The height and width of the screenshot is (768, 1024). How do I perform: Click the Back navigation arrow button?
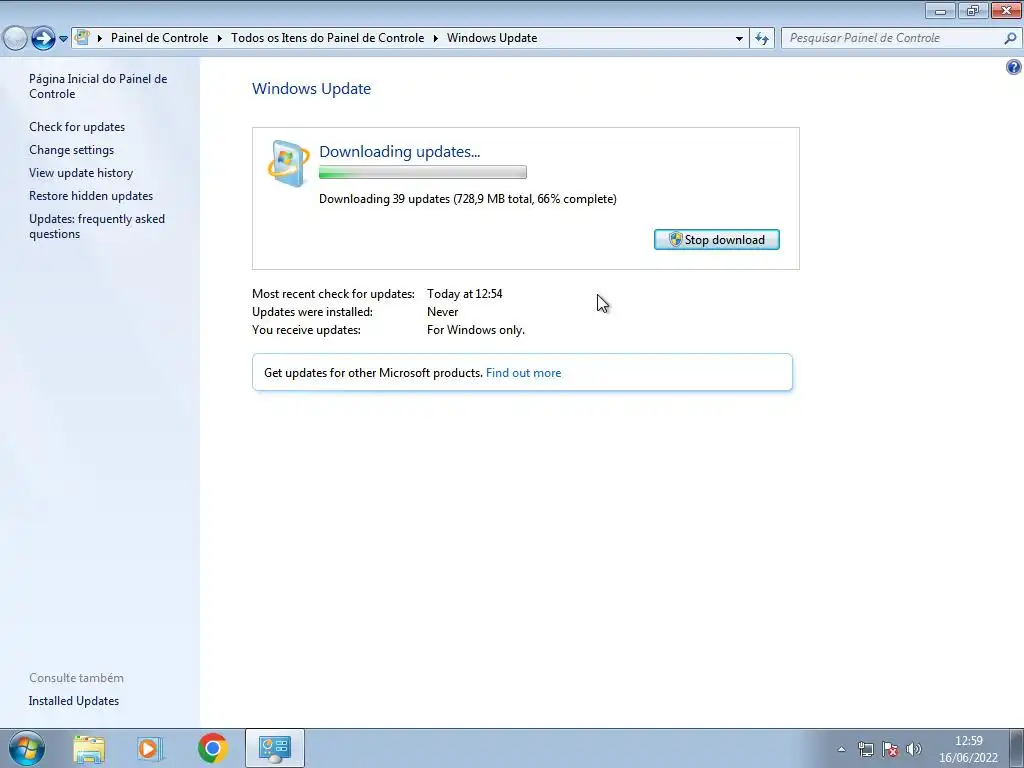click(15, 38)
